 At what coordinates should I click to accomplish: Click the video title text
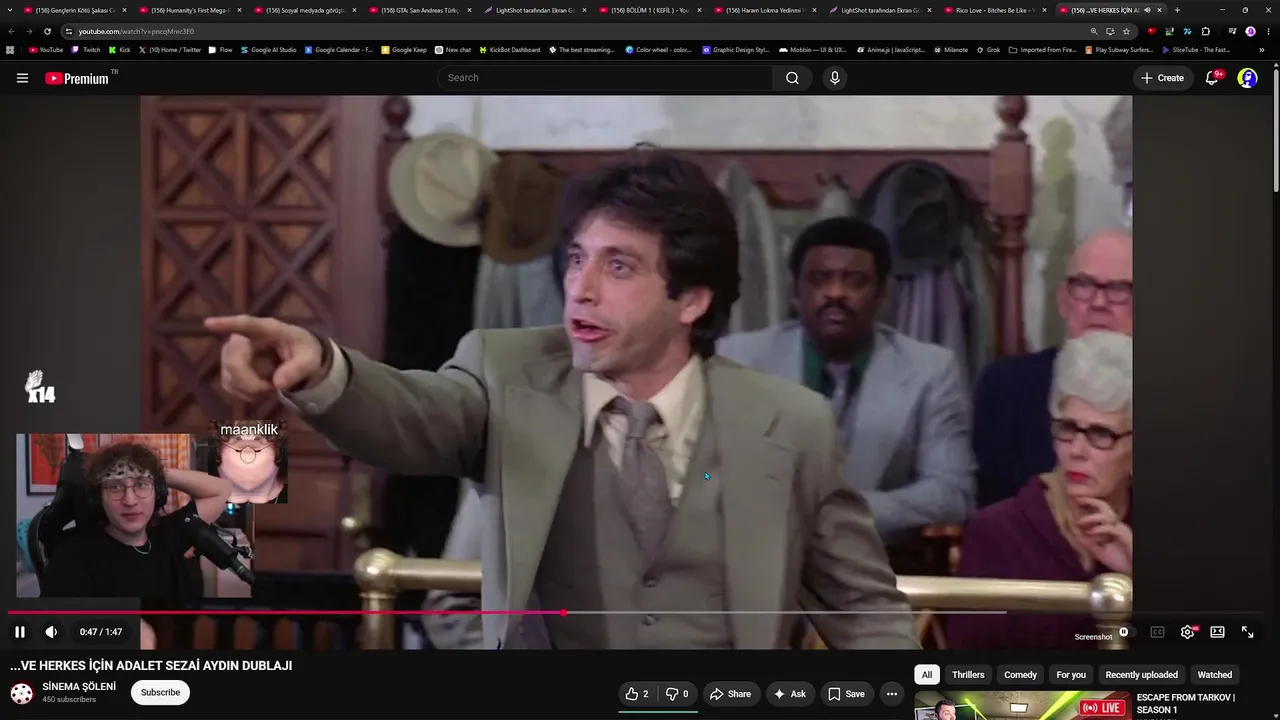point(151,666)
